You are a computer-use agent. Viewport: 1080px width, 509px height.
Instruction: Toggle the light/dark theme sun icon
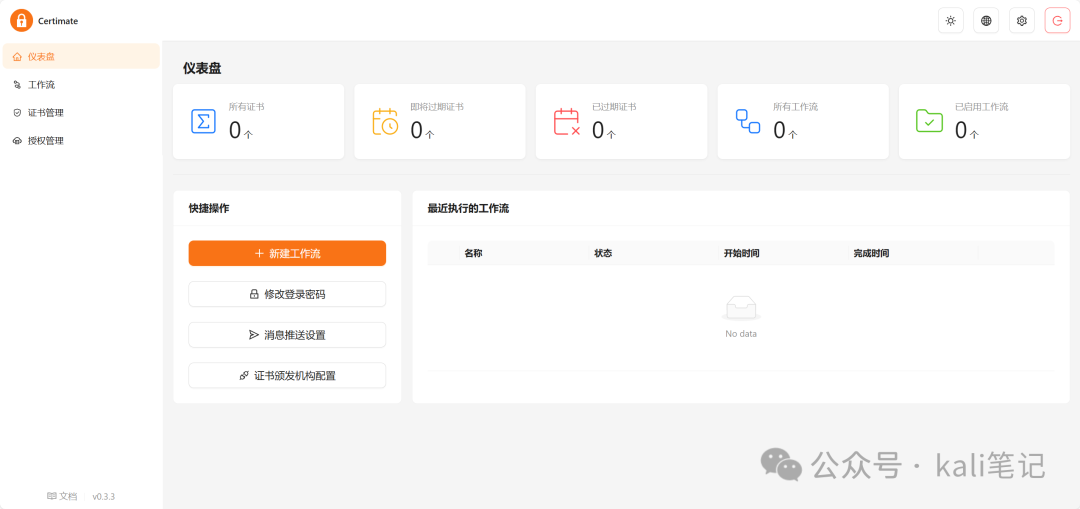pos(951,21)
